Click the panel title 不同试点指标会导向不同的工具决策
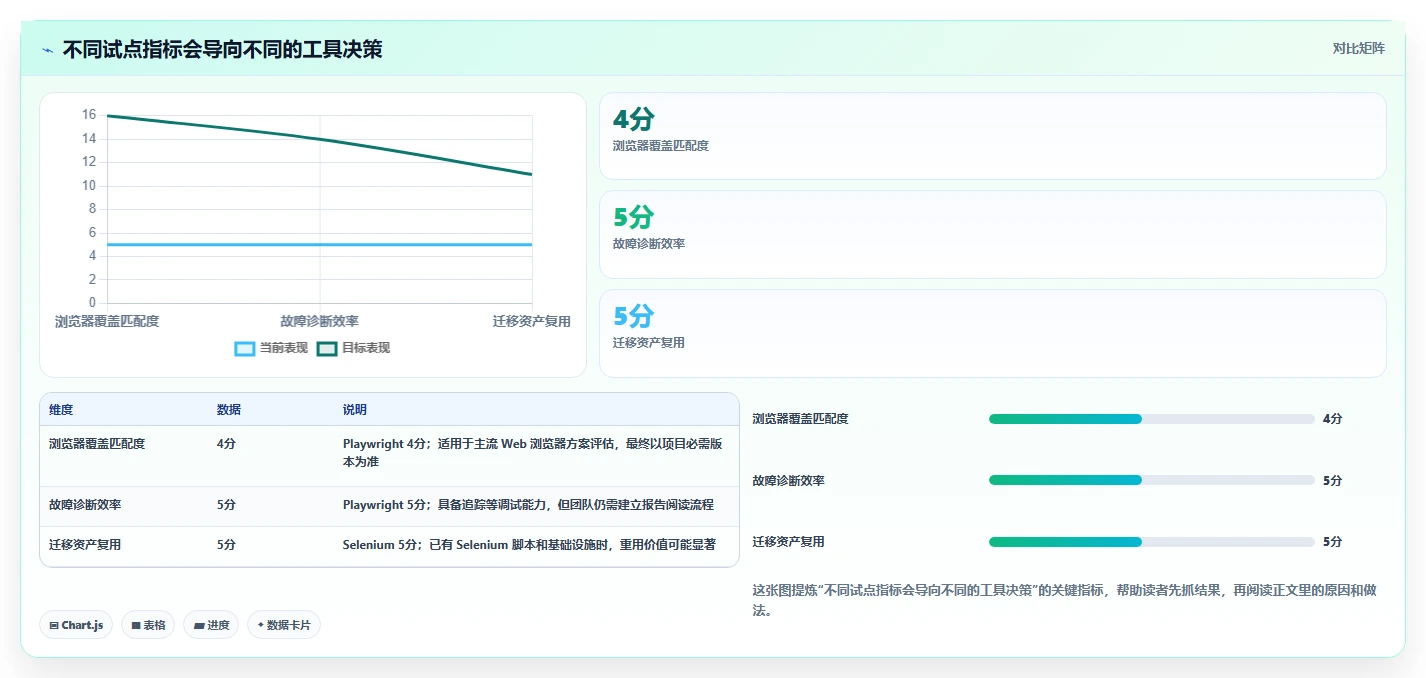The image size is (1426, 678). [222, 49]
